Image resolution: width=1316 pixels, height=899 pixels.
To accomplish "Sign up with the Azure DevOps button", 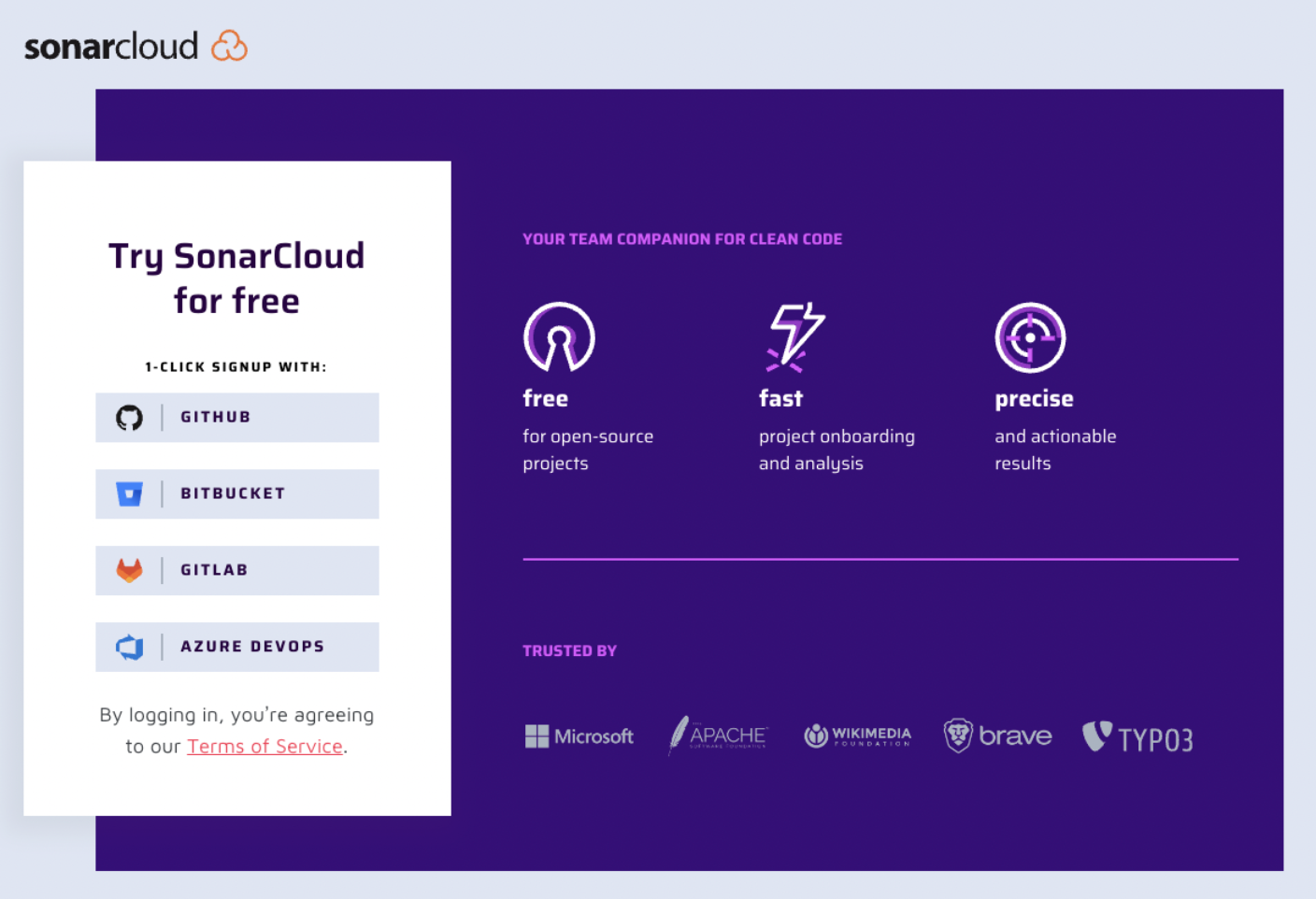I will tap(237, 647).
